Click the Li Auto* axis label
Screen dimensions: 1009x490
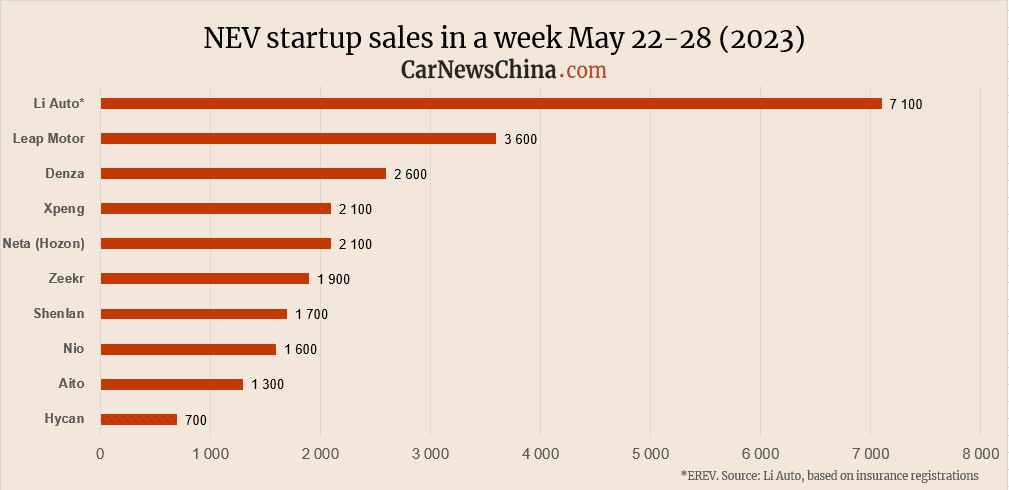60,103
